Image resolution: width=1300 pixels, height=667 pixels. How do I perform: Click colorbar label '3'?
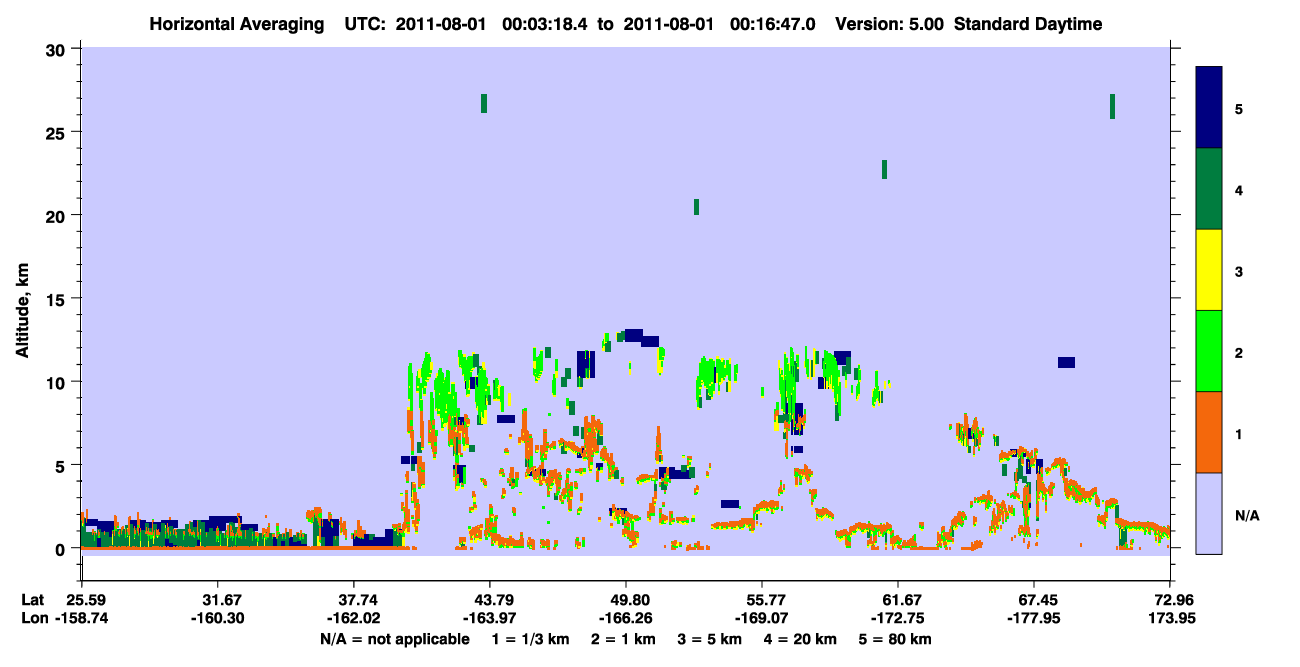point(1239,271)
